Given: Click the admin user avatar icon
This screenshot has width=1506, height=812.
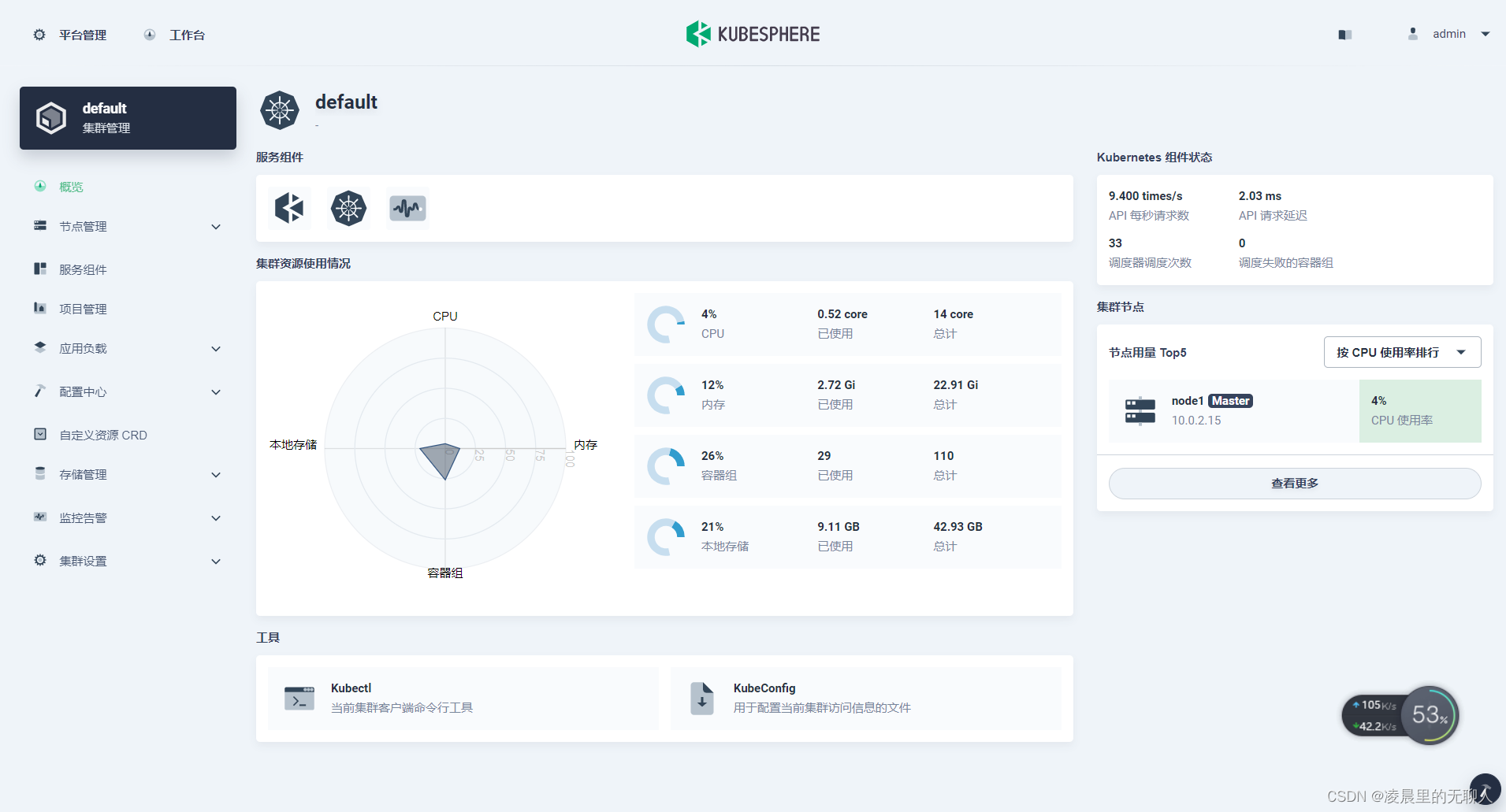Looking at the screenshot, I should point(1413,34).
